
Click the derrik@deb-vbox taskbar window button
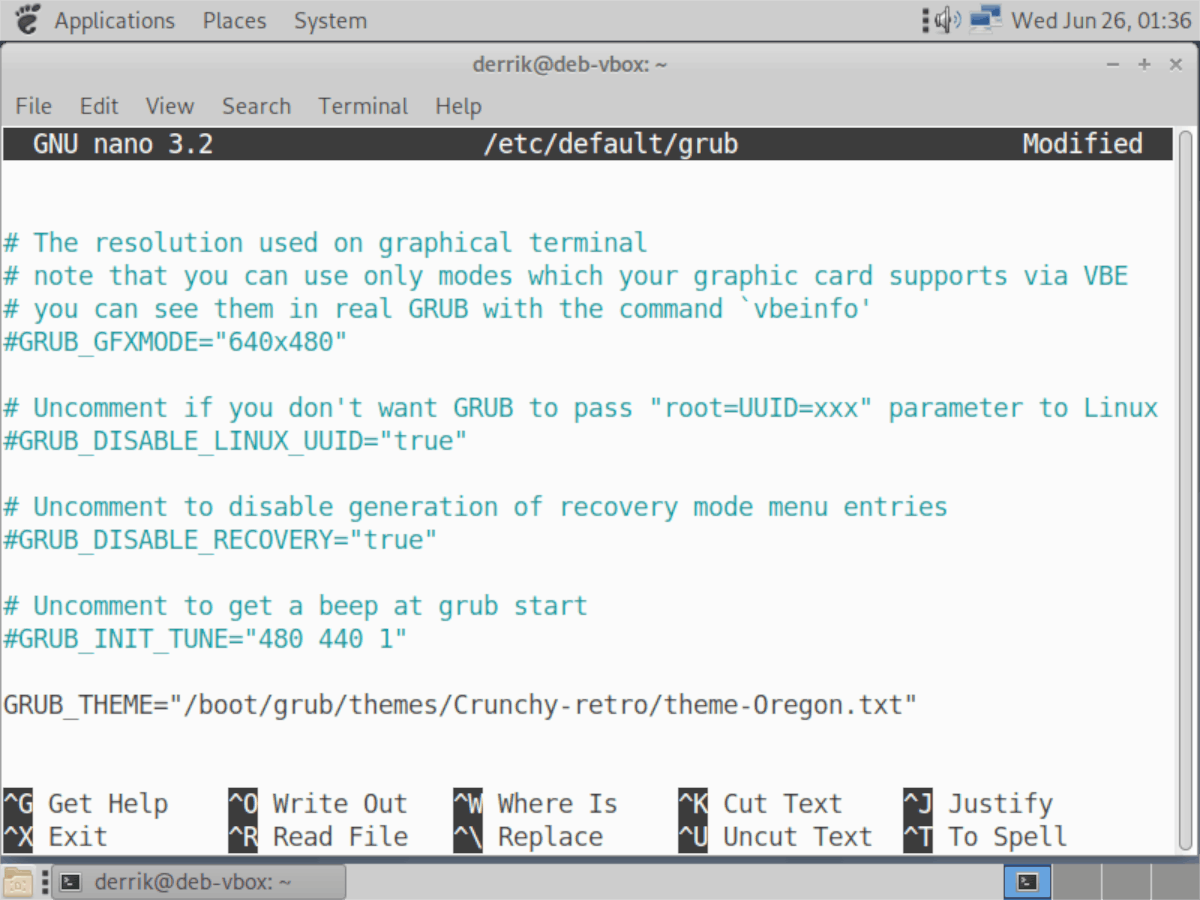click(x=197, y=881)
